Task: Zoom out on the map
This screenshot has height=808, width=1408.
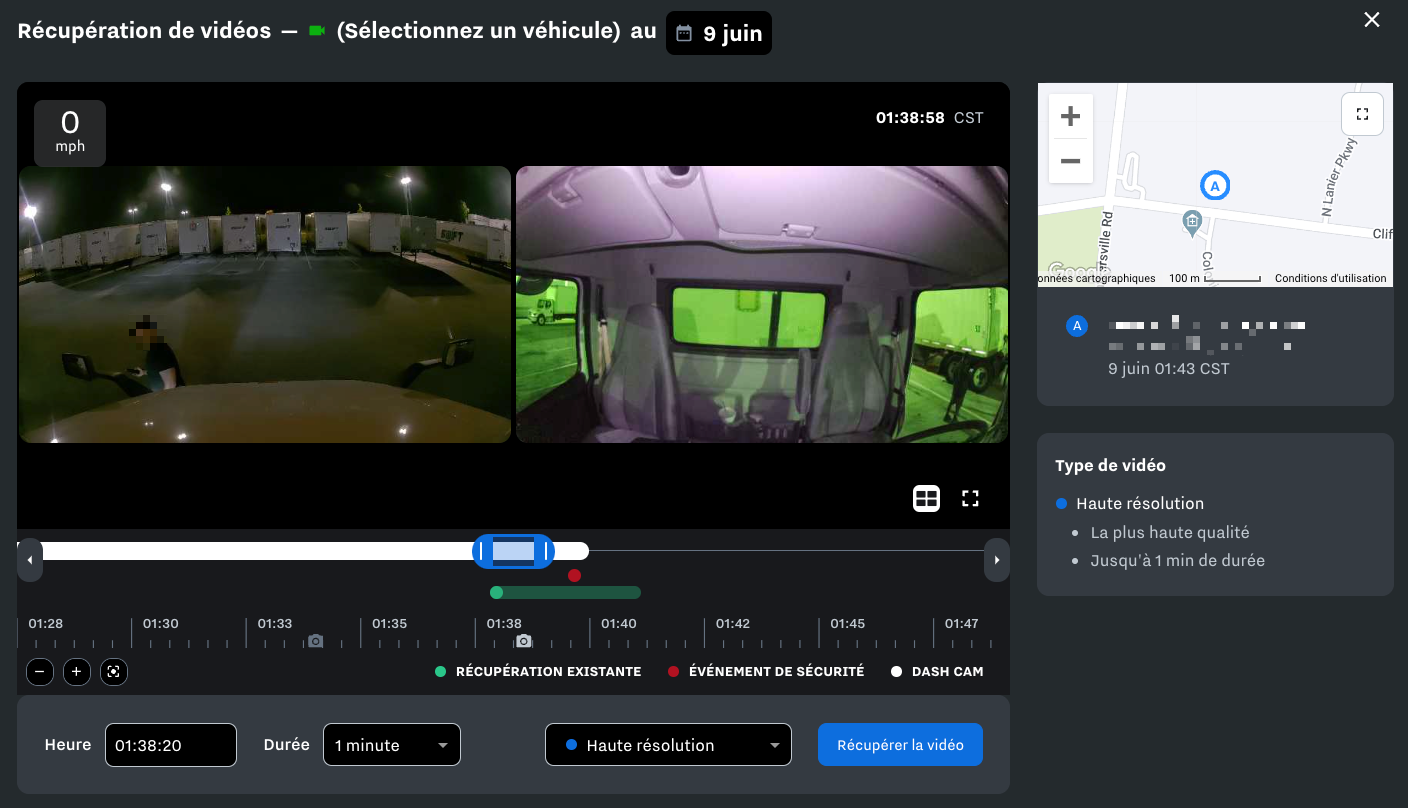Action: coord(1070,161)
